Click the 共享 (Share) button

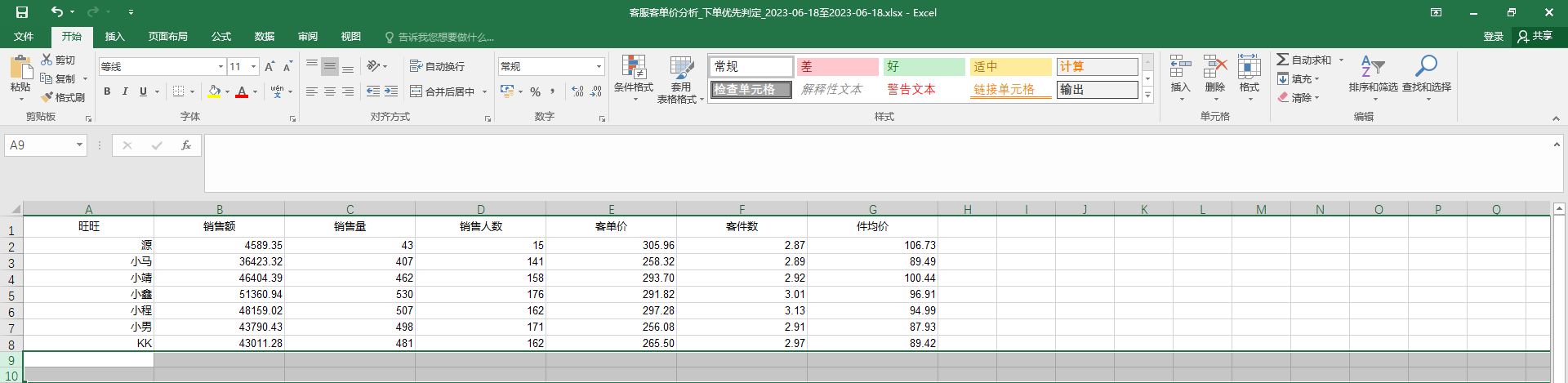pos(1535,36)
